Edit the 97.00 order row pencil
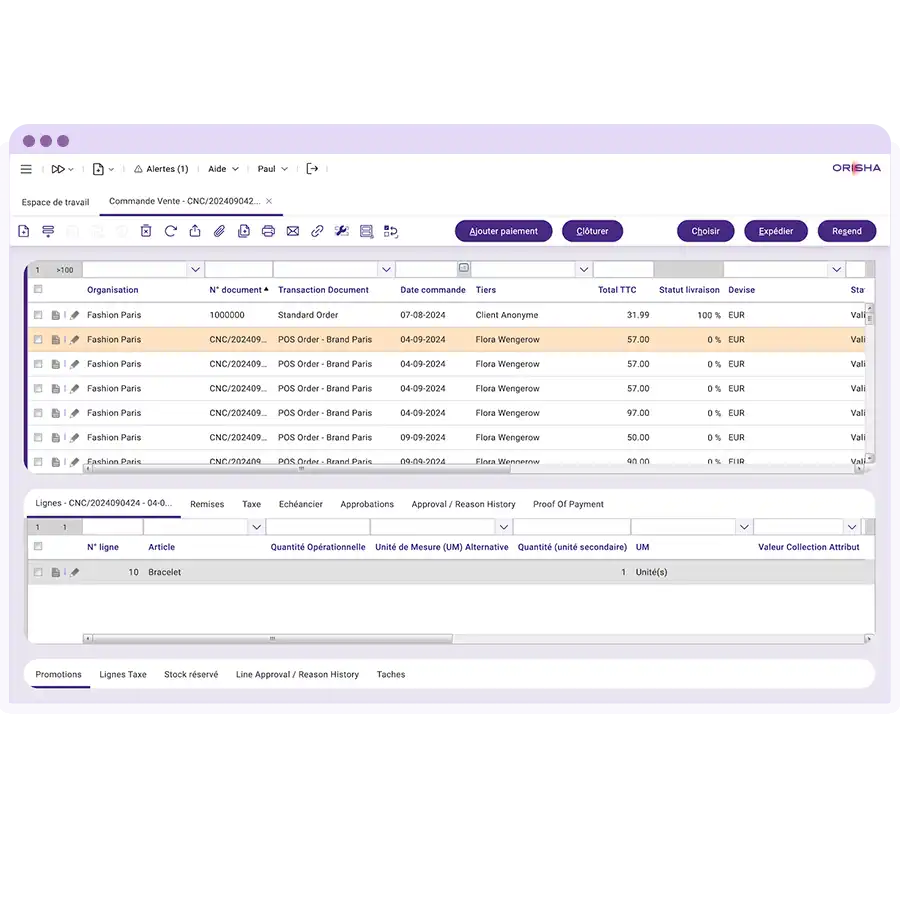Screen dimensions: 900x900 coord(75,413)
